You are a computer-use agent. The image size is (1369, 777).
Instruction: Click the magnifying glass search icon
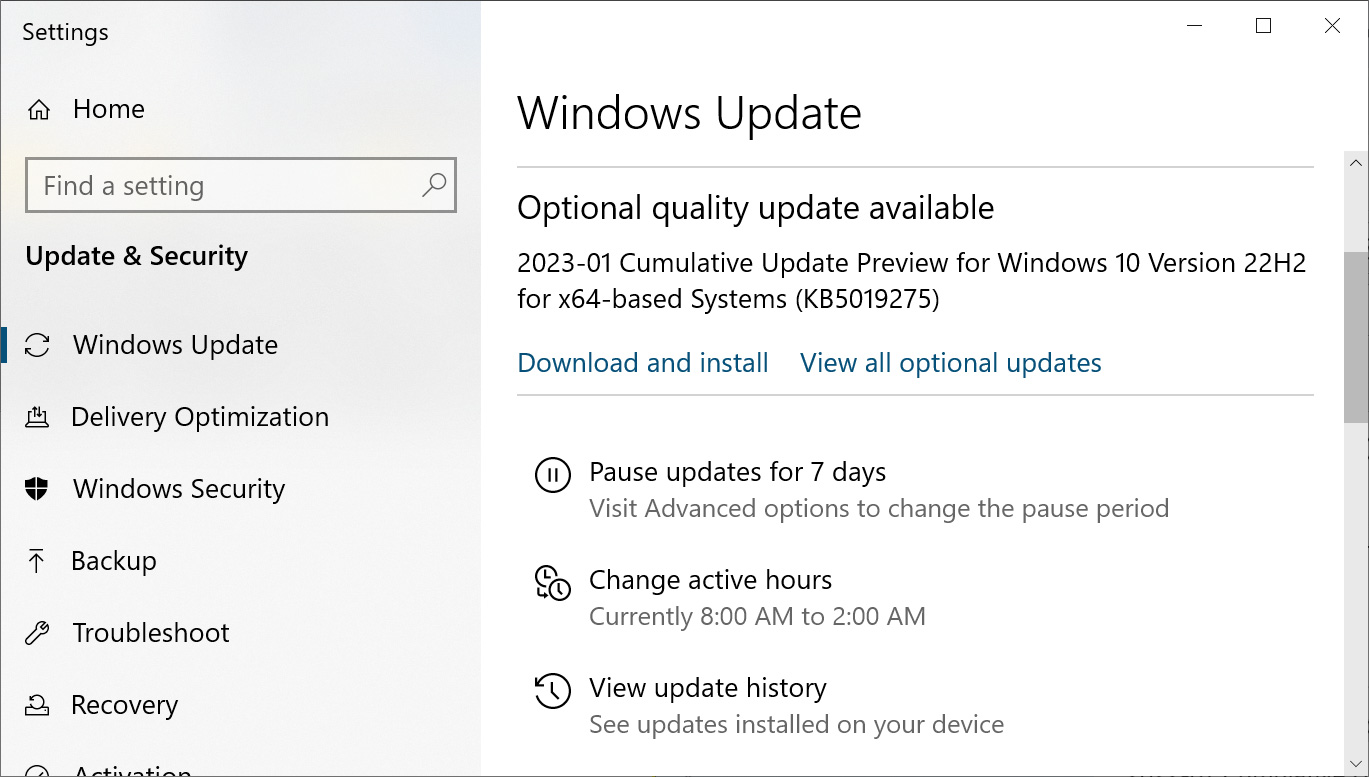[x=435, y=185]
